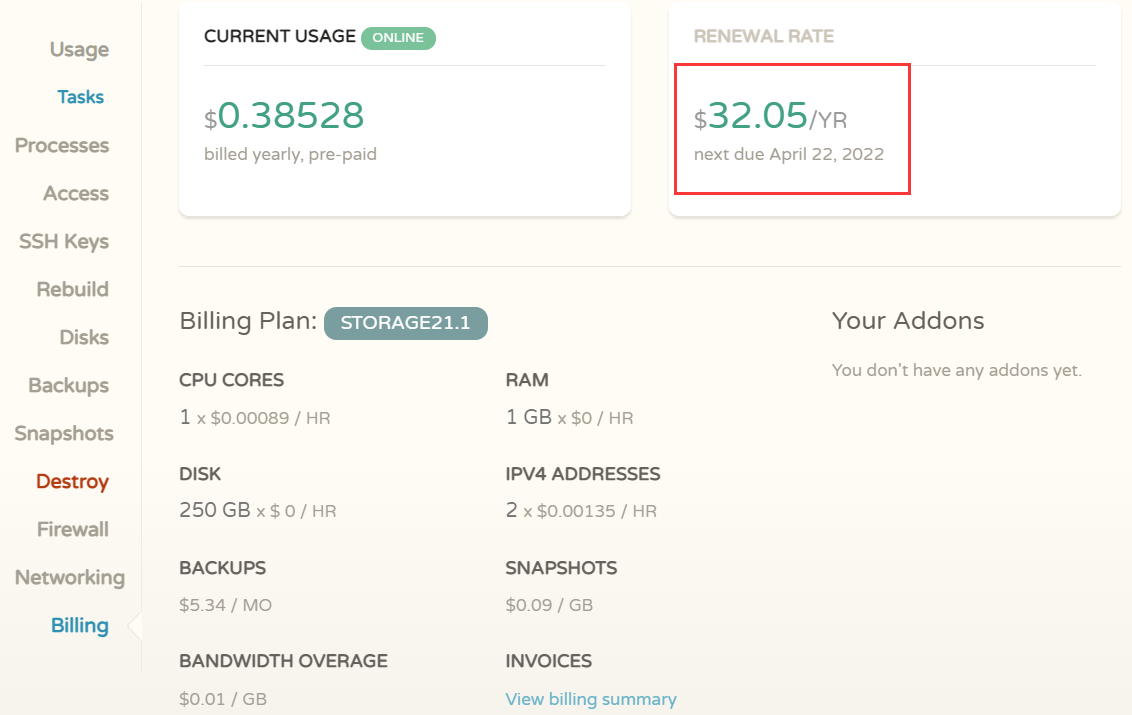Screen dimensions: 1132x715
Task: Navigate to SSH Keys
Action: 64,241
